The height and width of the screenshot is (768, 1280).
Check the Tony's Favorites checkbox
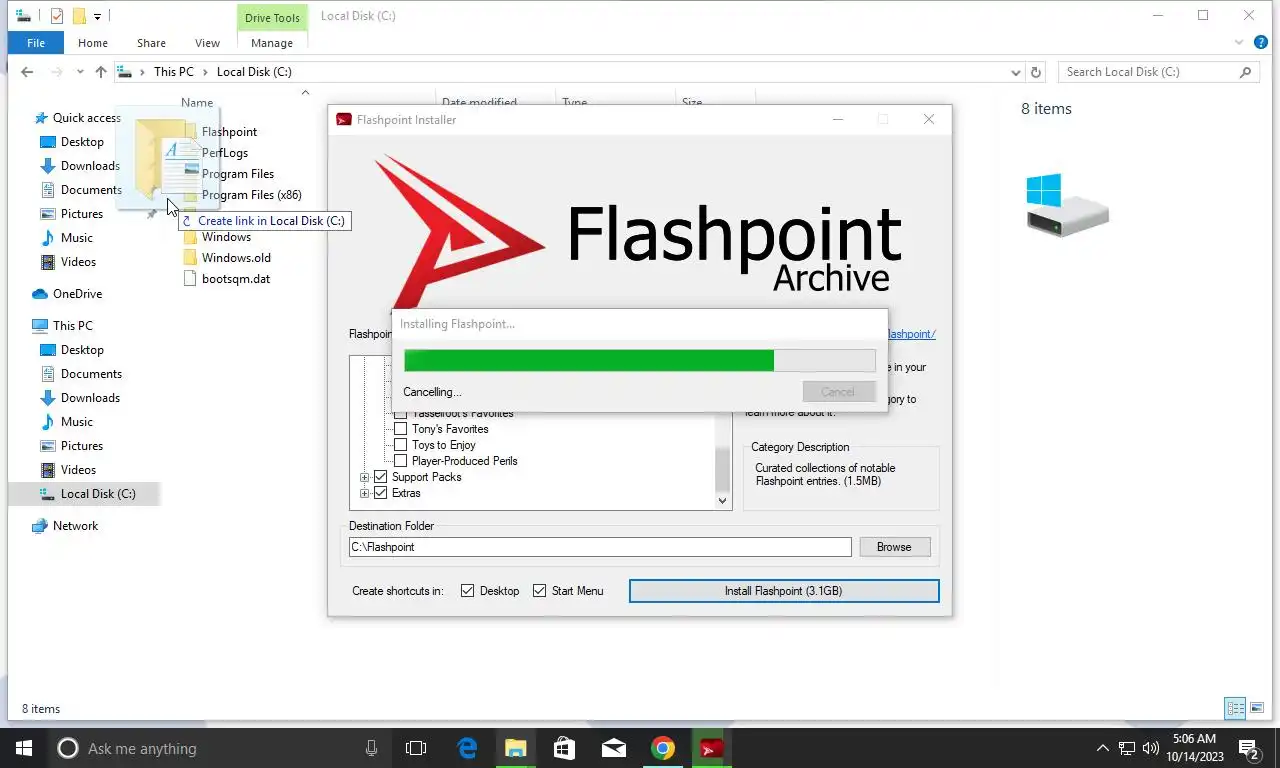tap(400, 429)
